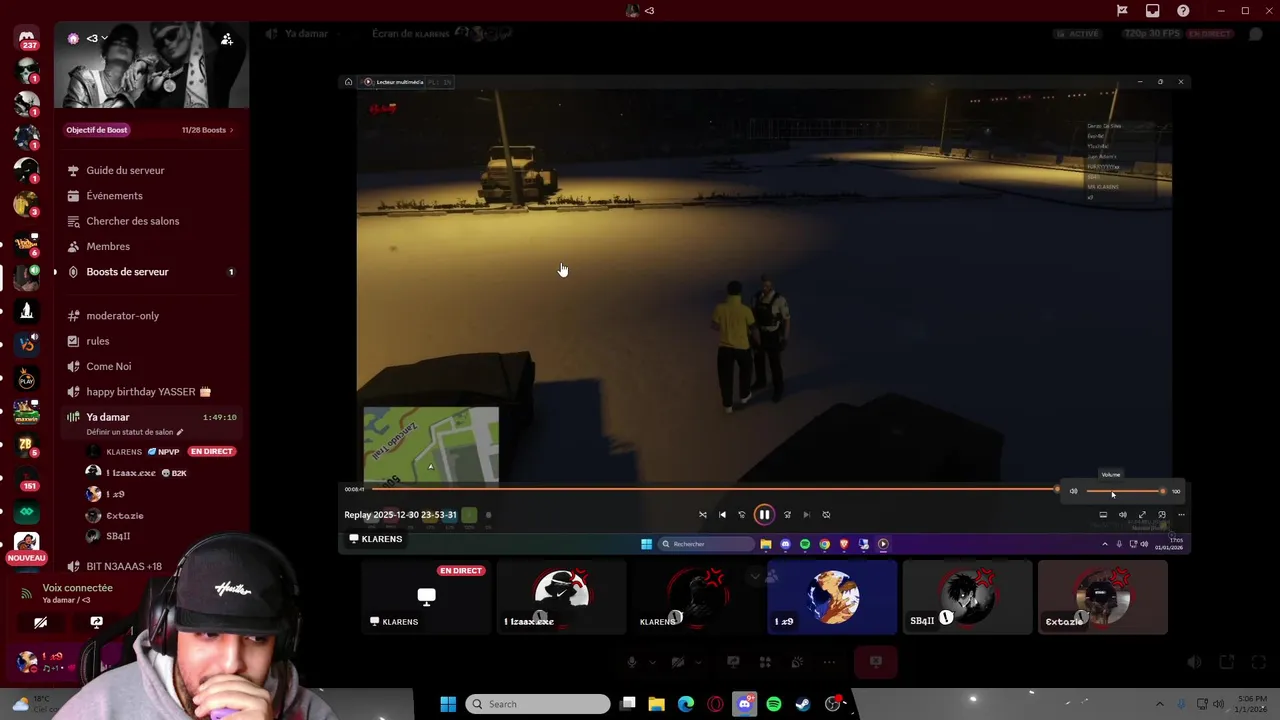Image resolution: width=1280 pixels, height=720 pixels.
Task: Expand camera options arrow in call controls
Action: click(x=698, y=662)
